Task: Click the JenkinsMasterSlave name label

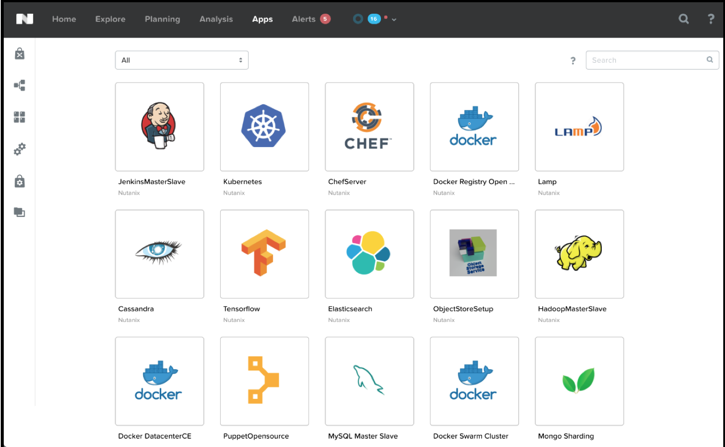Action: pyautogui.click(x=152, y=182)
